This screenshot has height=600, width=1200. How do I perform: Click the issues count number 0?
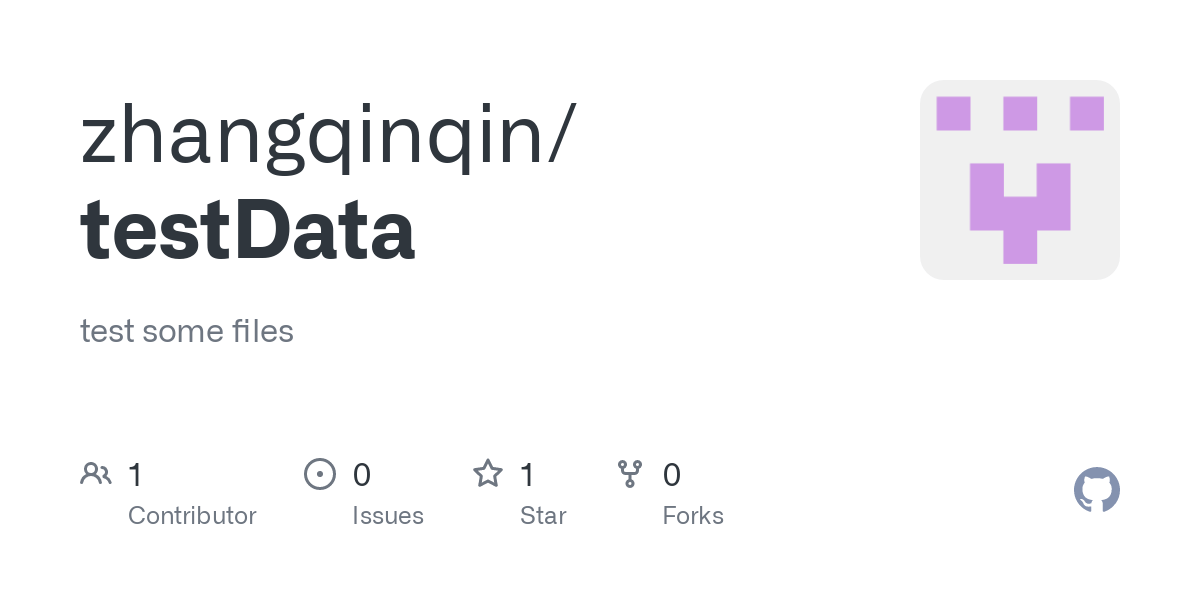pos(362,475)
